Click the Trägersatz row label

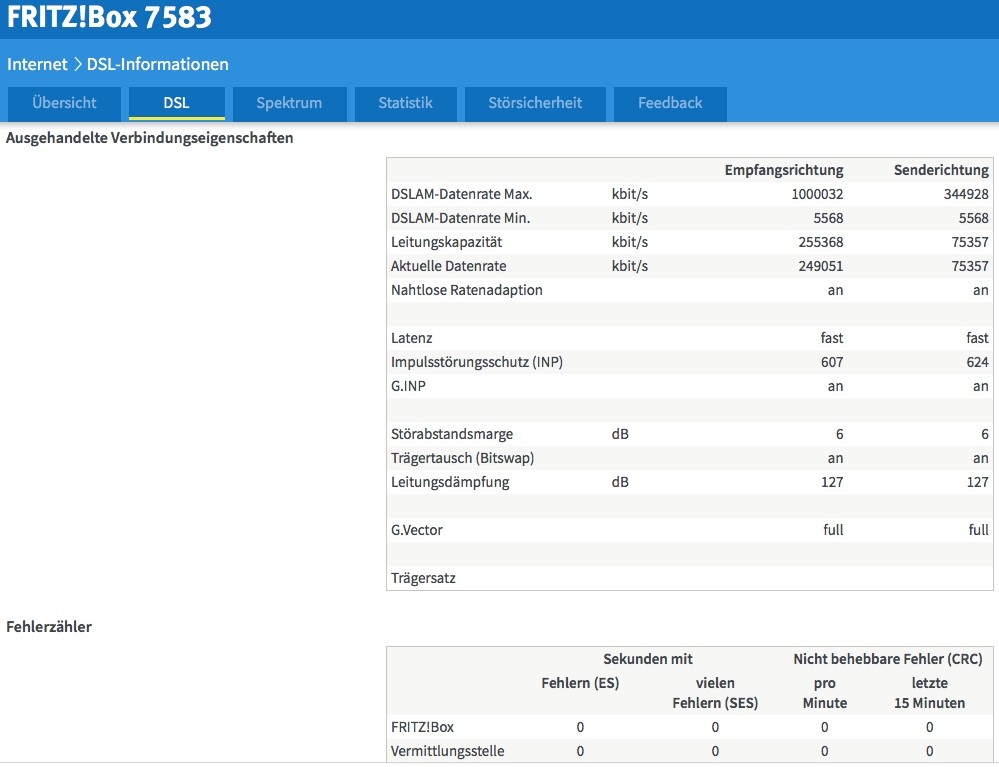click(423, 578)
